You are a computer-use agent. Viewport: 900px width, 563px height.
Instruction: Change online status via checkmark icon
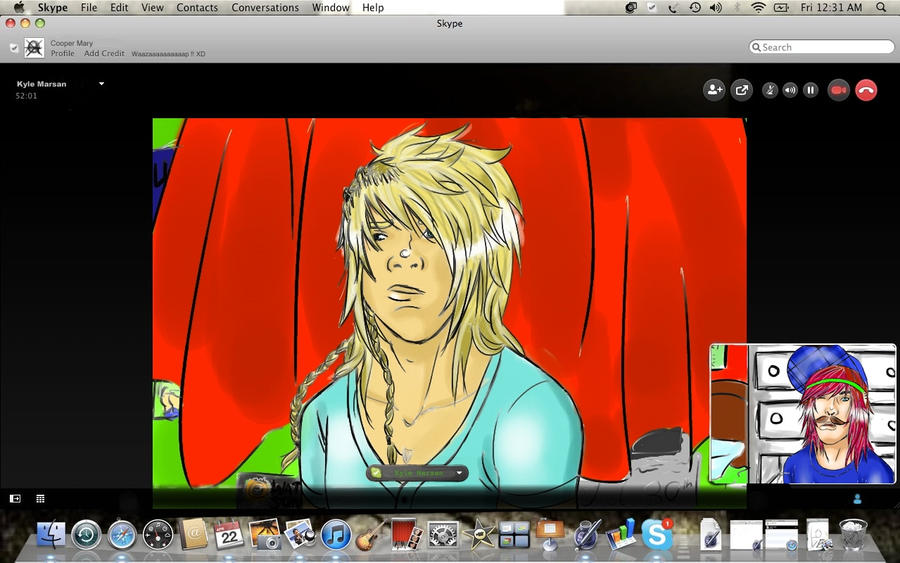(14, 48)
